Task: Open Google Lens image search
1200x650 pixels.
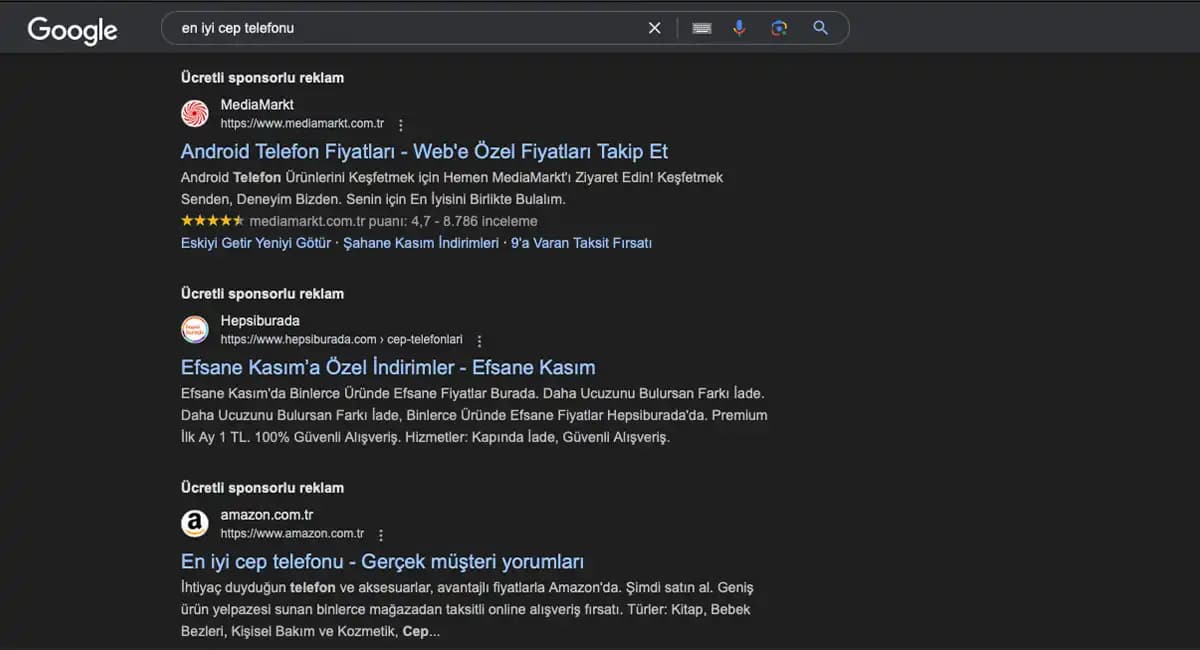Action: 779,28
